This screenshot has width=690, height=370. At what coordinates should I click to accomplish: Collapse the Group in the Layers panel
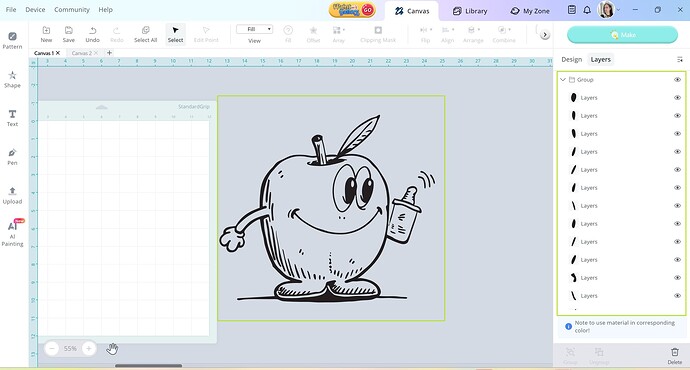point(563,80)
